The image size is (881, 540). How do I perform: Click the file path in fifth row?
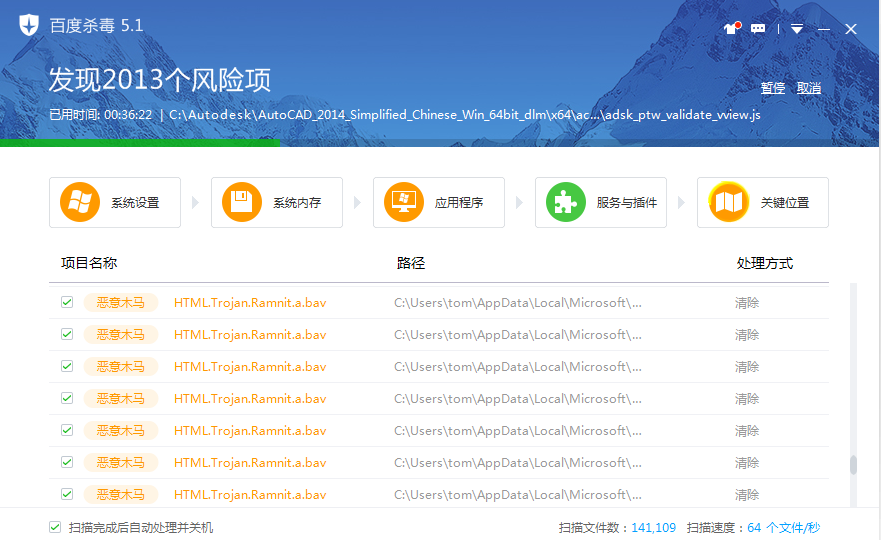point(517,430)
